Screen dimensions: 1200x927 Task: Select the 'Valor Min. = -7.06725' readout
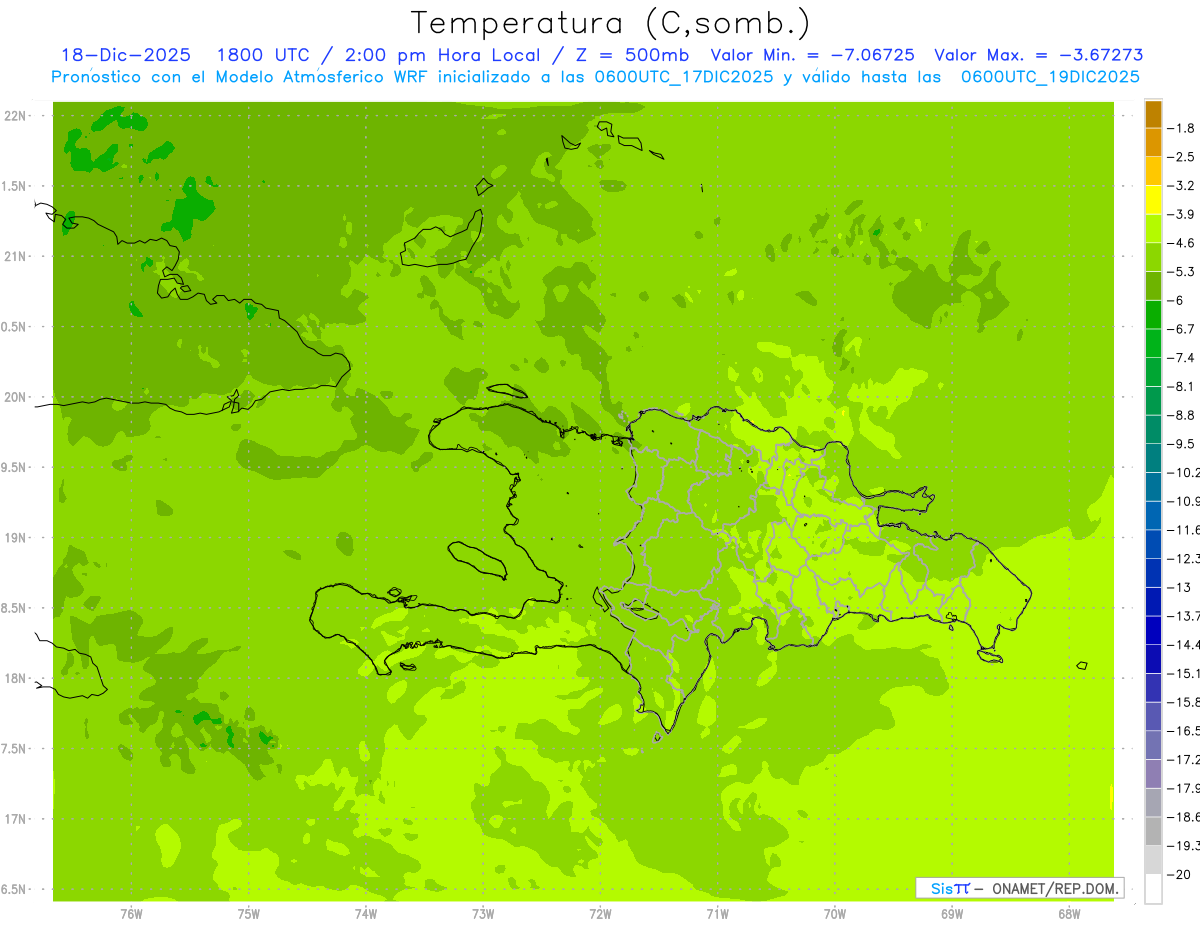pyautogui.click(x=813, y=55)
